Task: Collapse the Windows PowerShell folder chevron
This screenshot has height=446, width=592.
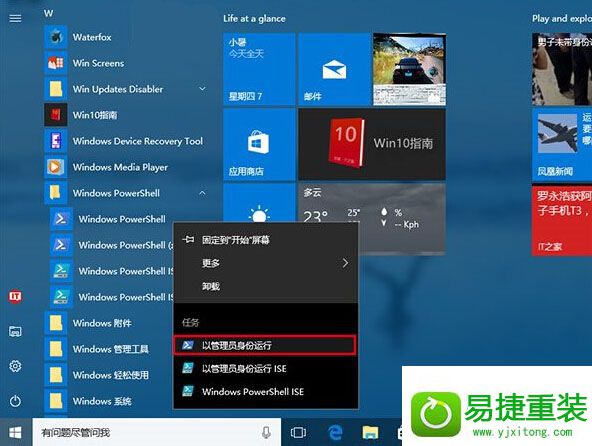Action: (x=202, y=193)
